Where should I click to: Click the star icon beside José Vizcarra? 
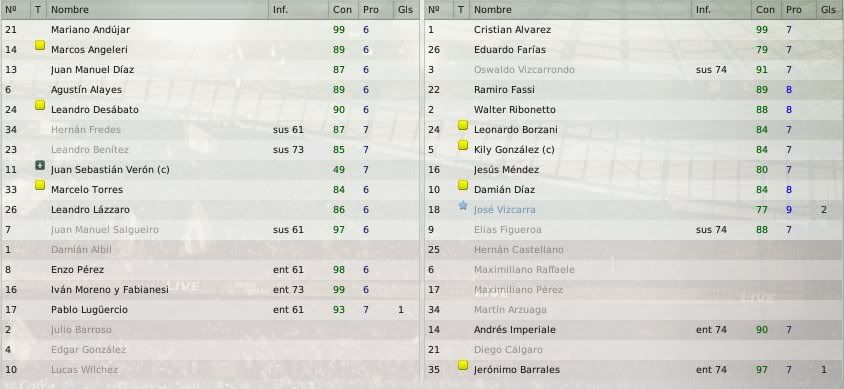pyautogui.click(x=462, y=205)
